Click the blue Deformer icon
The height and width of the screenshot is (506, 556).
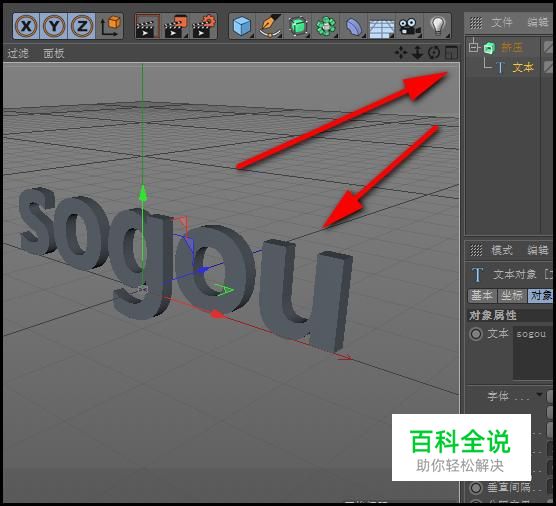[x=354, y=26]
